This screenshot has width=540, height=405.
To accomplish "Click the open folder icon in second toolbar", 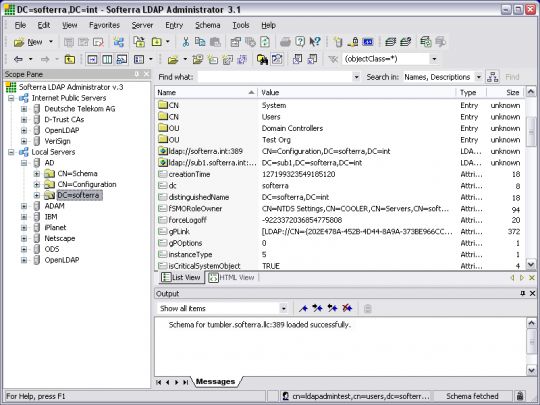I will [173, 60].
